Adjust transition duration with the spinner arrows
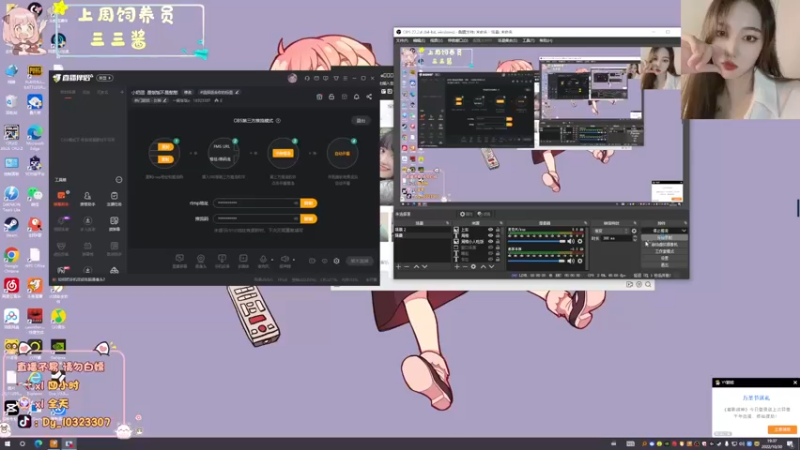Screen dimensions: 800x450 coord(635,238)
